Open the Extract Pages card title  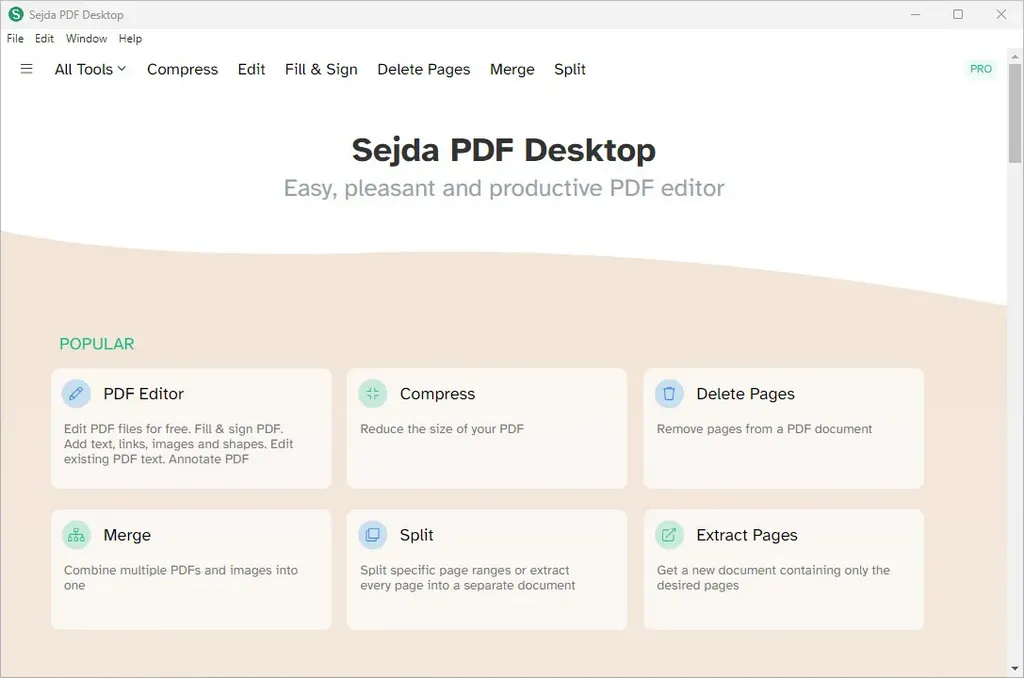point(746,535)
